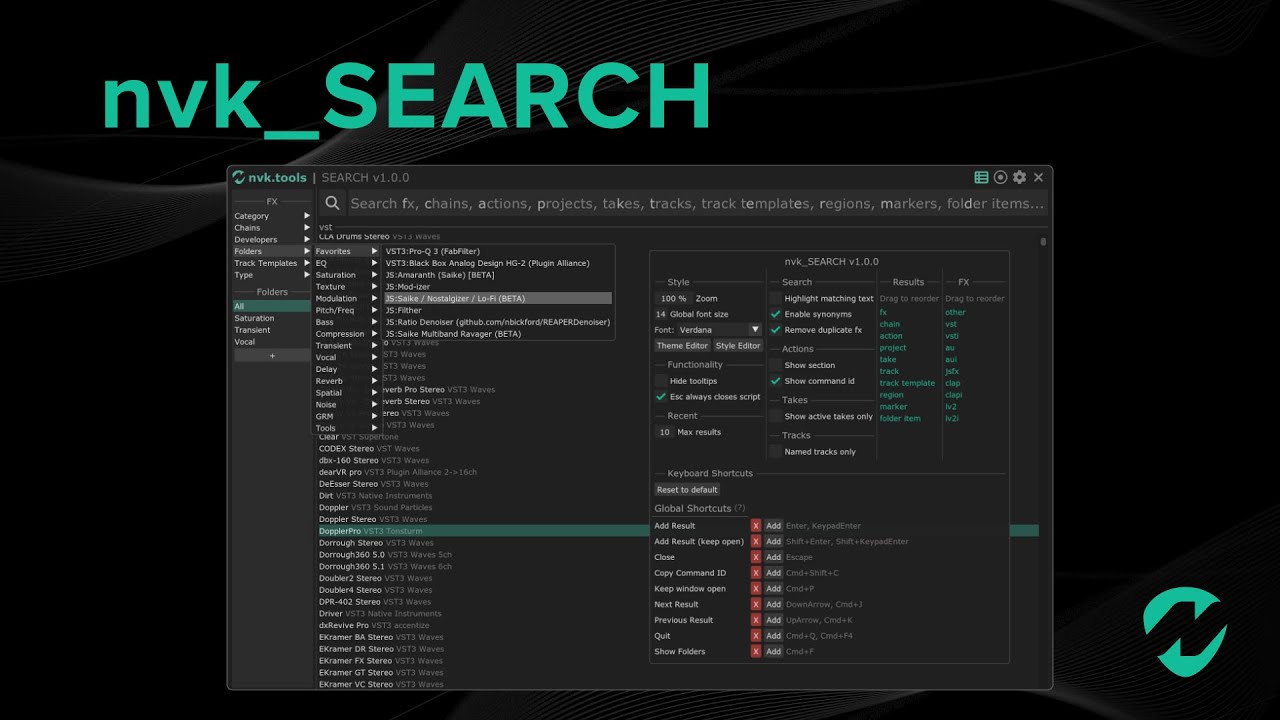Click Add button for Quit shortcut
Viewport: 1280px width, 720px height.
773,636
